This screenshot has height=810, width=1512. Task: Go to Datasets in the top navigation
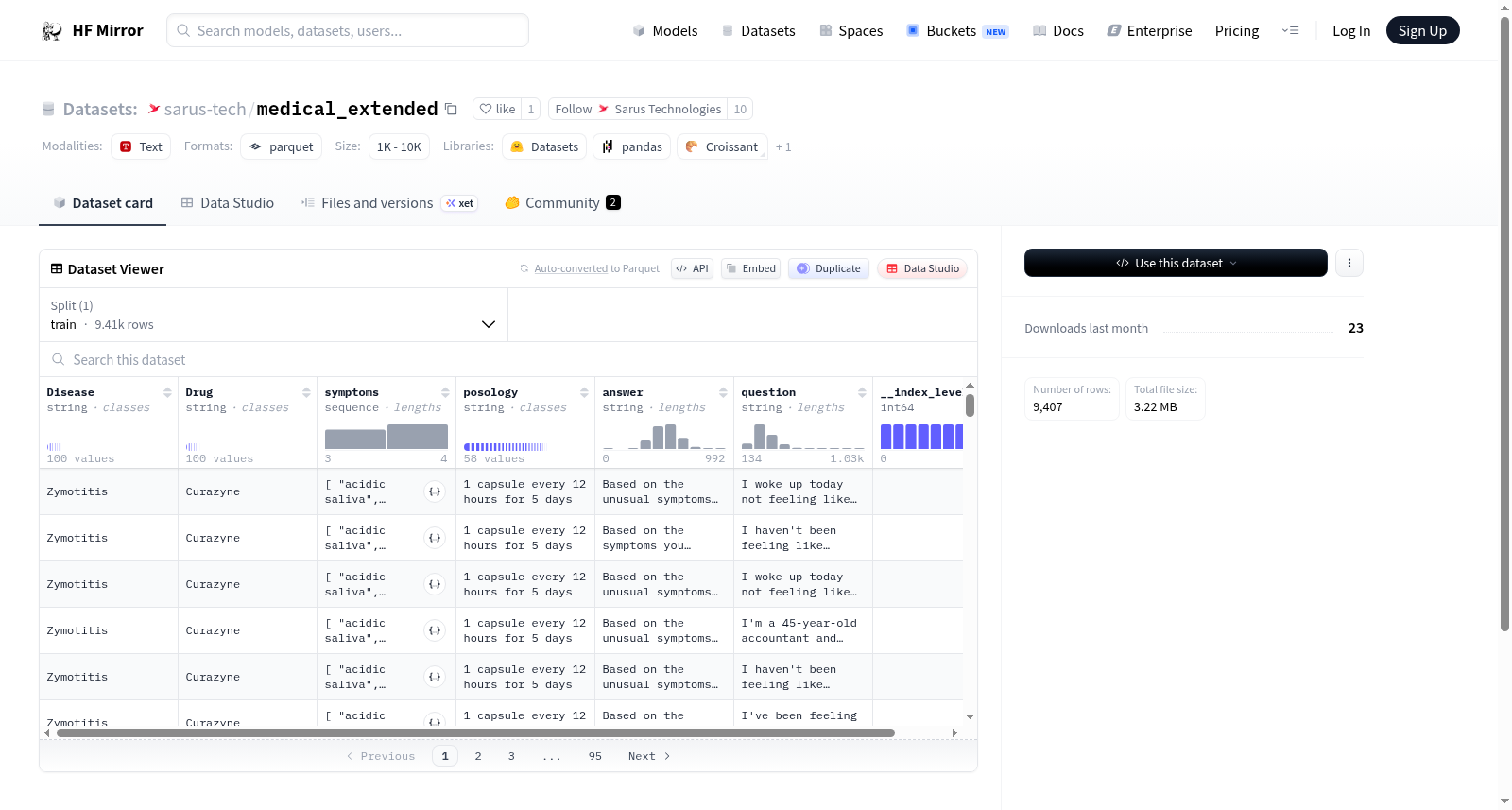coord(758,30)
